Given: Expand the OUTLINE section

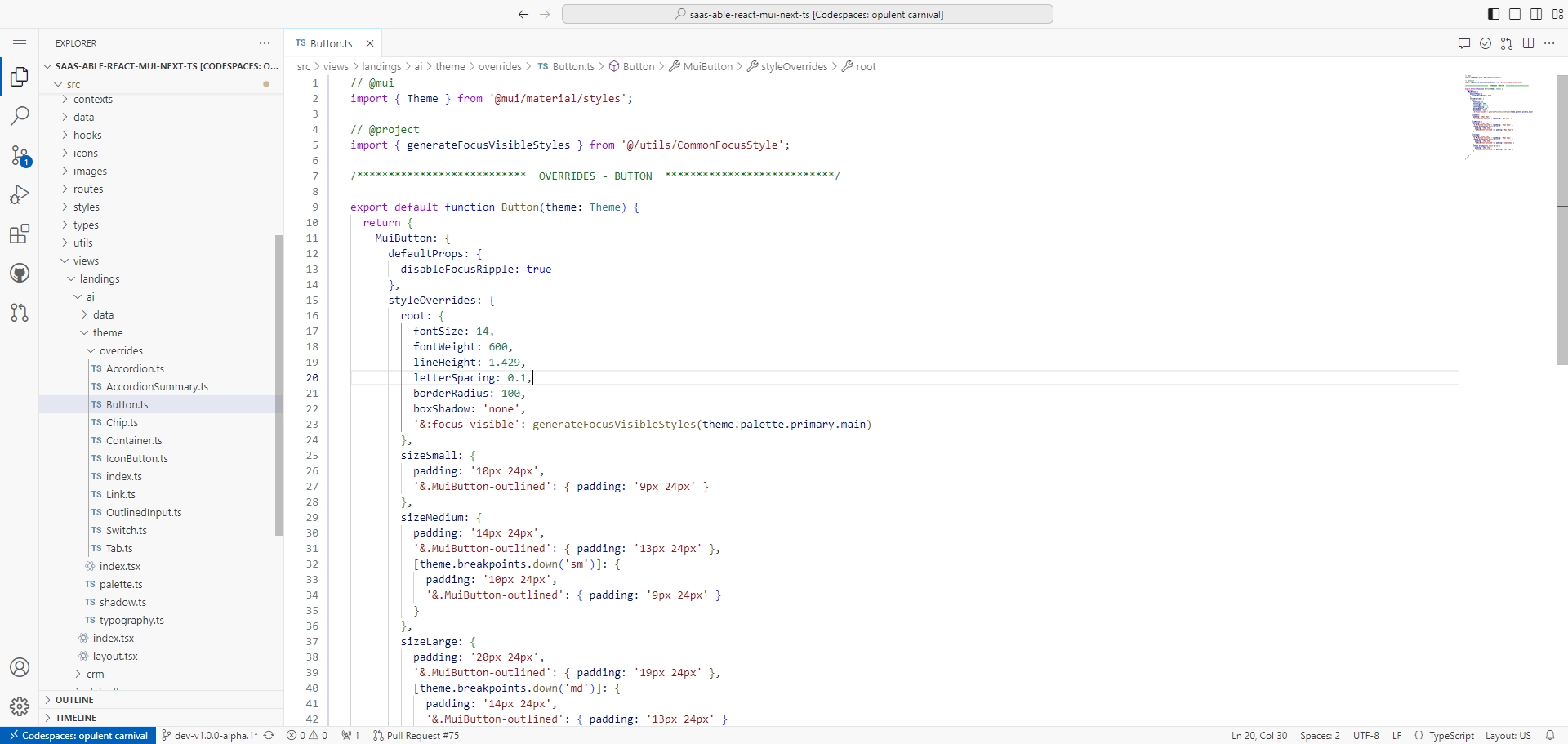Looking at the screenshot, I should coord(74,700).
